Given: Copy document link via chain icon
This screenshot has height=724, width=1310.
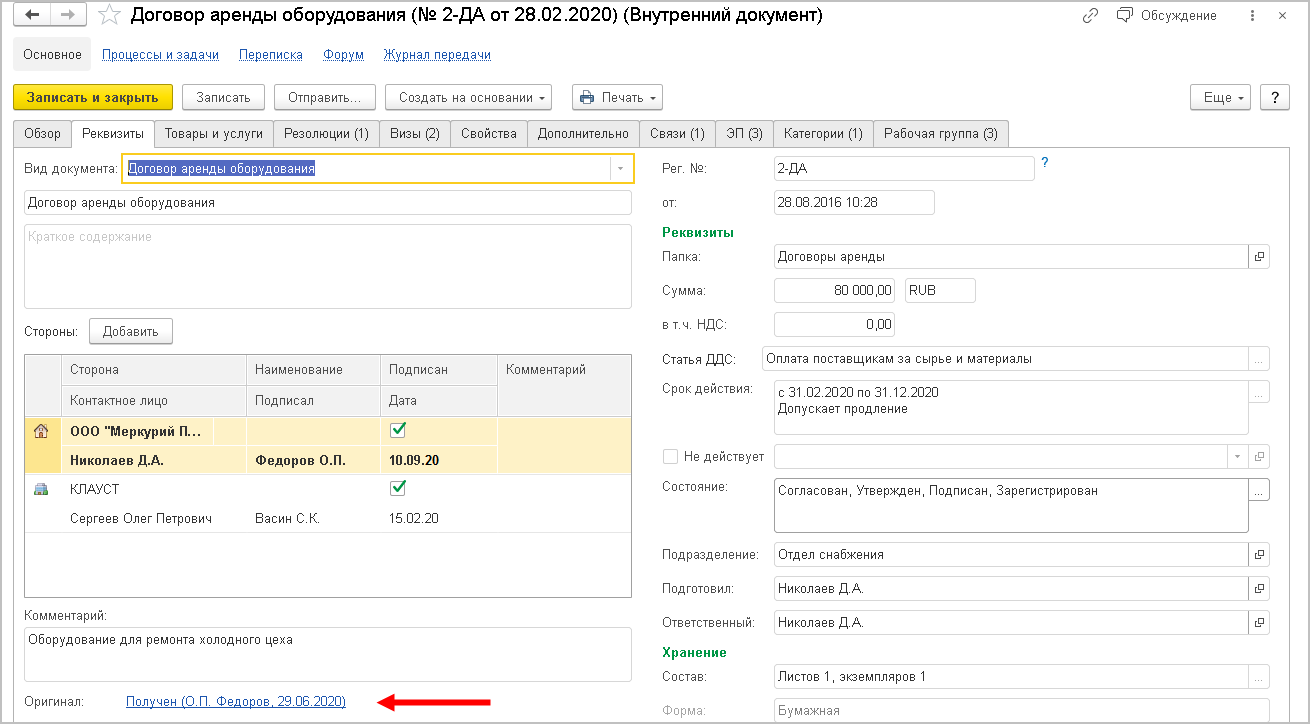Looking at the screenshot, I should pos(1090,16).
